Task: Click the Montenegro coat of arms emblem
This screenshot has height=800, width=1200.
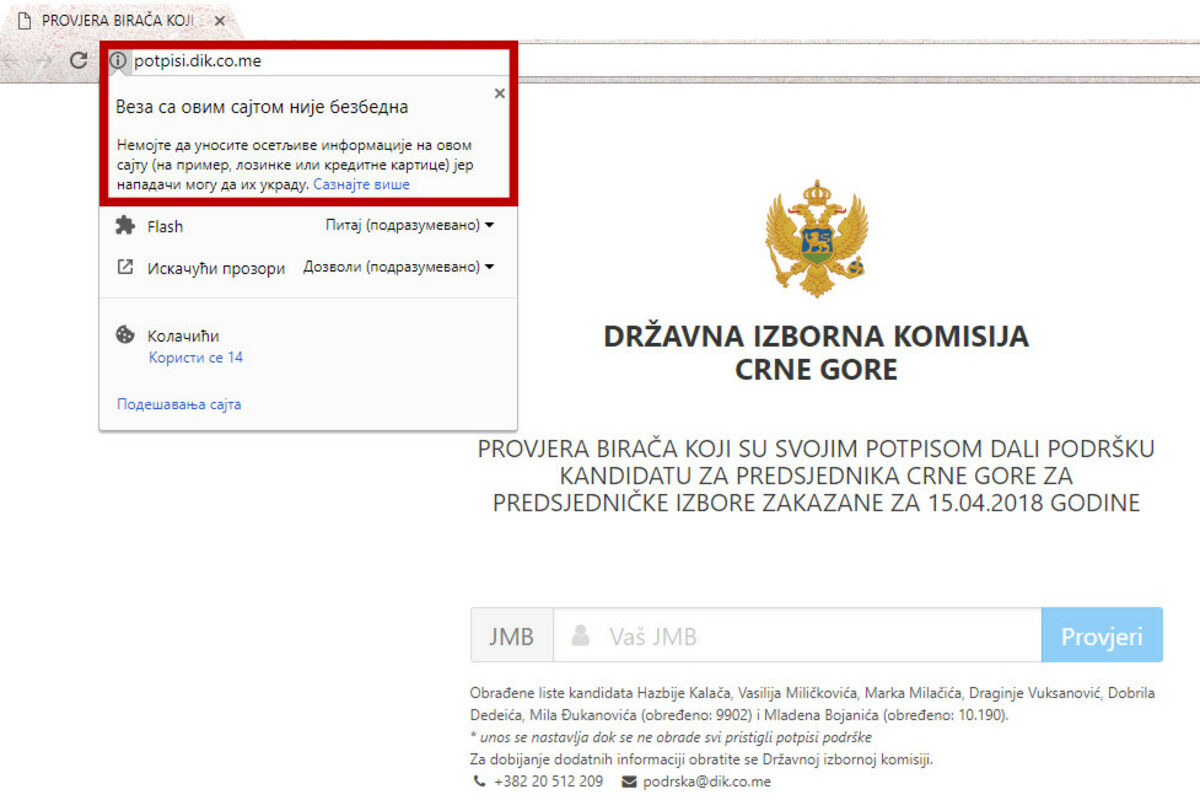Action: tap(815, 238)
